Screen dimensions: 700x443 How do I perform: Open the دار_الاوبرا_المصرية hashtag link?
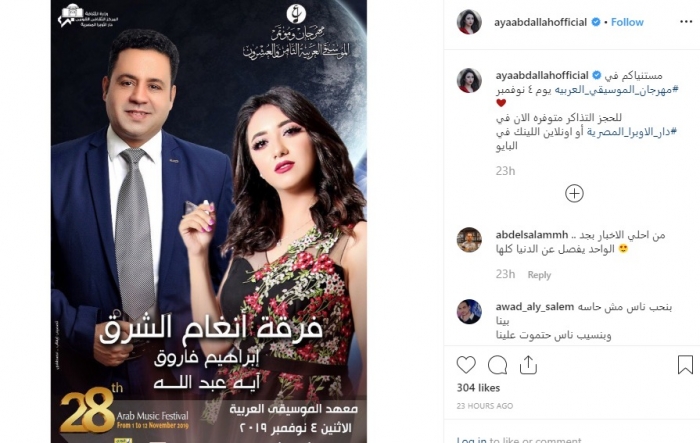(x=631, y=132)
